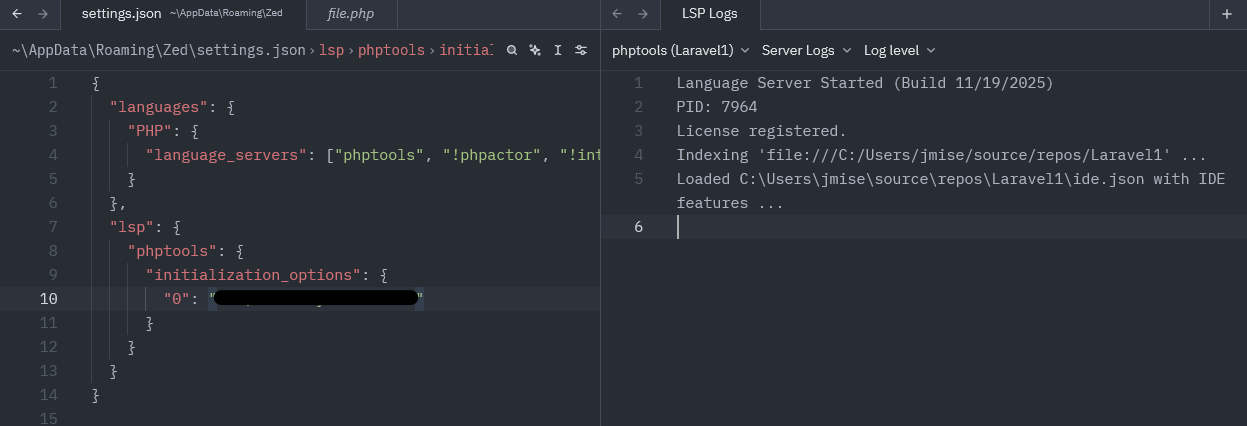Navigate back in LSP Logs pane
This screenshot has height=426, width=1247.
[618, 14]
